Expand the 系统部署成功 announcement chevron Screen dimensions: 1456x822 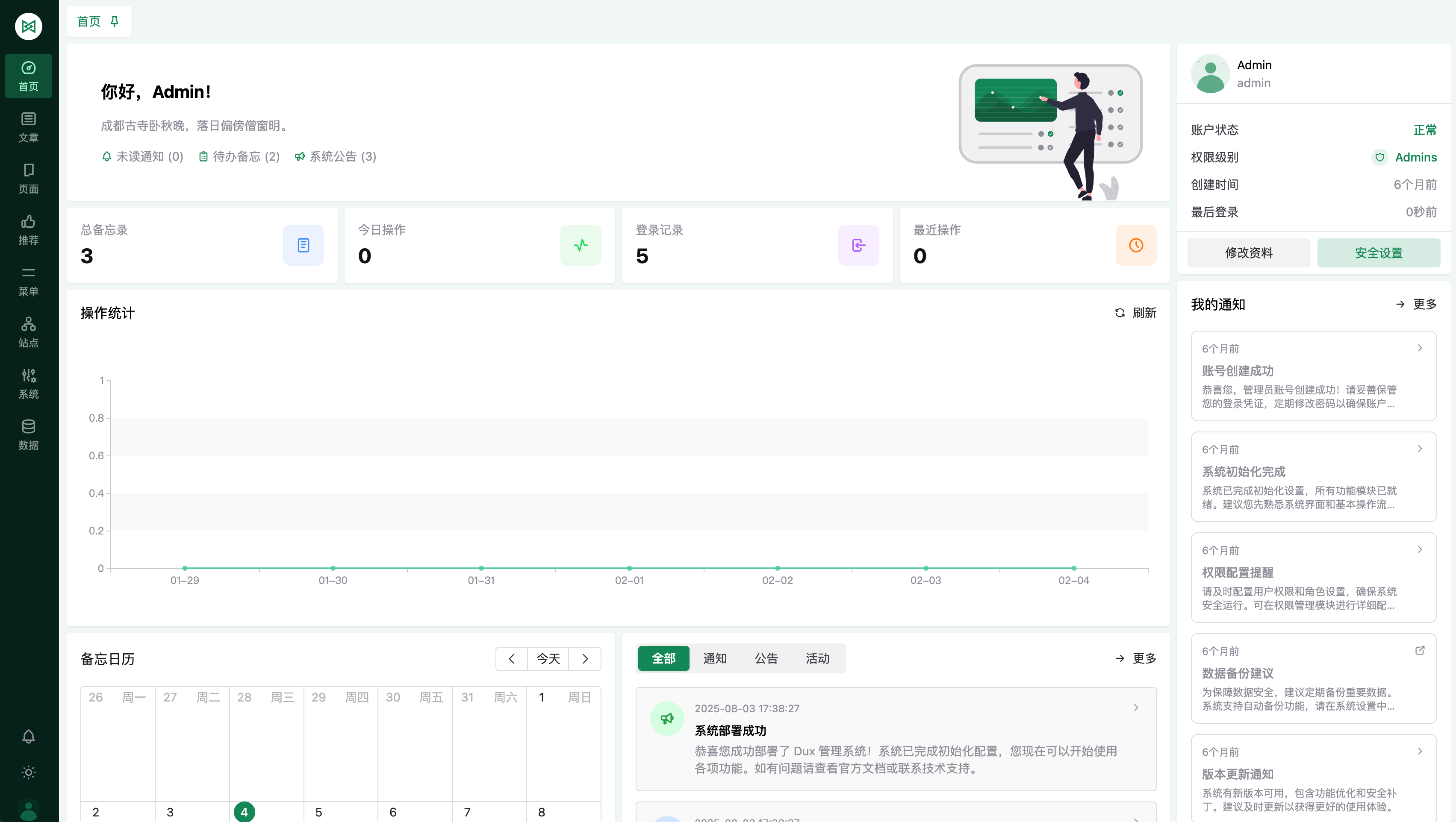[x=1135, y=708]
